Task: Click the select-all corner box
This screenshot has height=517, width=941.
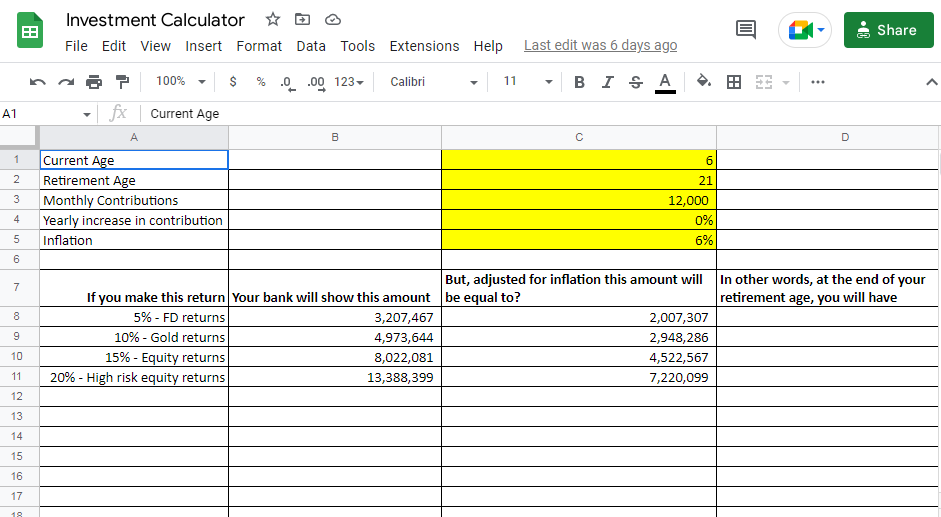Action: [18, 137]
